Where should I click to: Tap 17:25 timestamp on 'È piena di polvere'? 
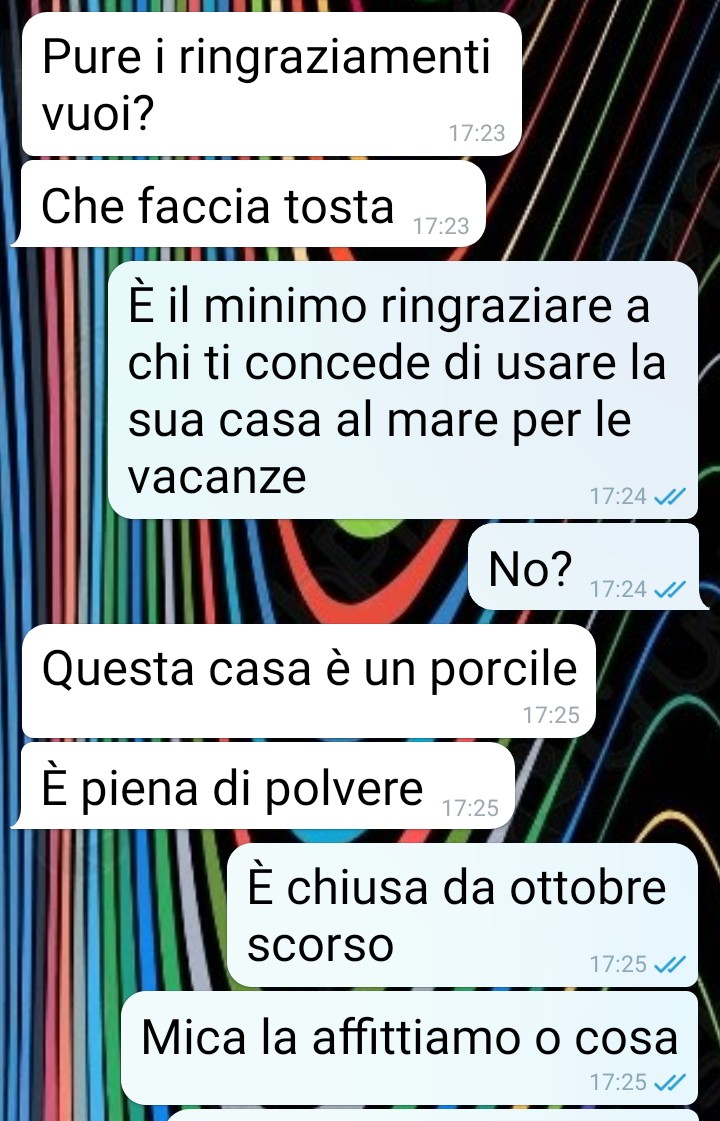pyautogui.click(x=470, y=808)
